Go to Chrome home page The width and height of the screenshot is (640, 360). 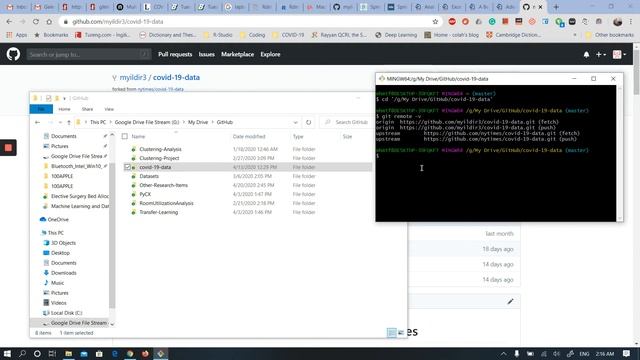tap(49, 22)
